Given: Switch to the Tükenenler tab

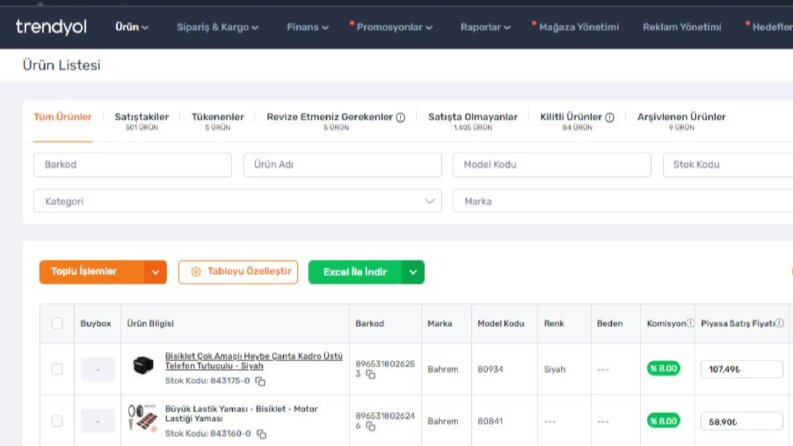Looking at the screenshot, I should (217, 121).
